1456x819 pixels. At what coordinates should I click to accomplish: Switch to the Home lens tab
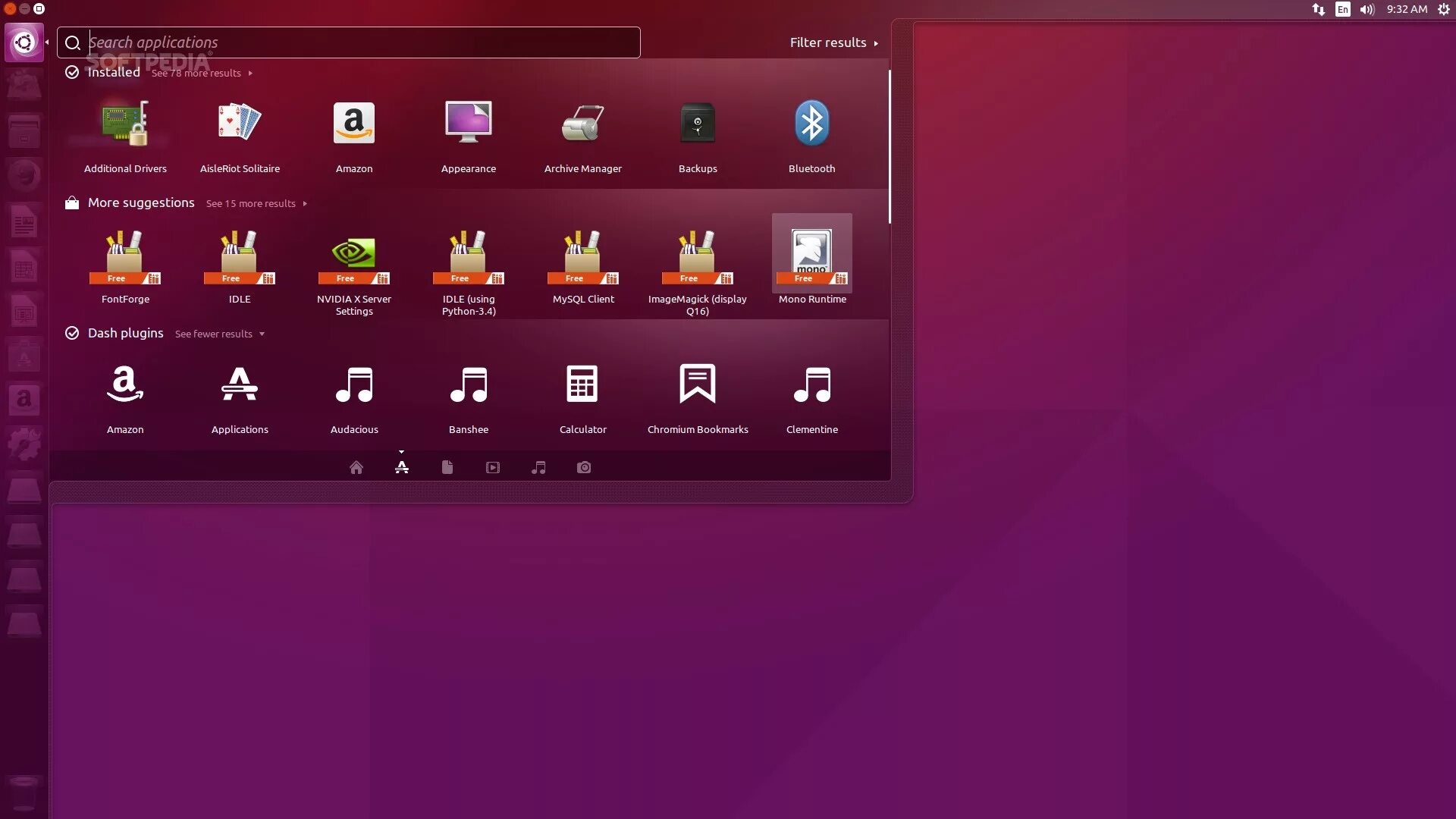click(356, 468)
